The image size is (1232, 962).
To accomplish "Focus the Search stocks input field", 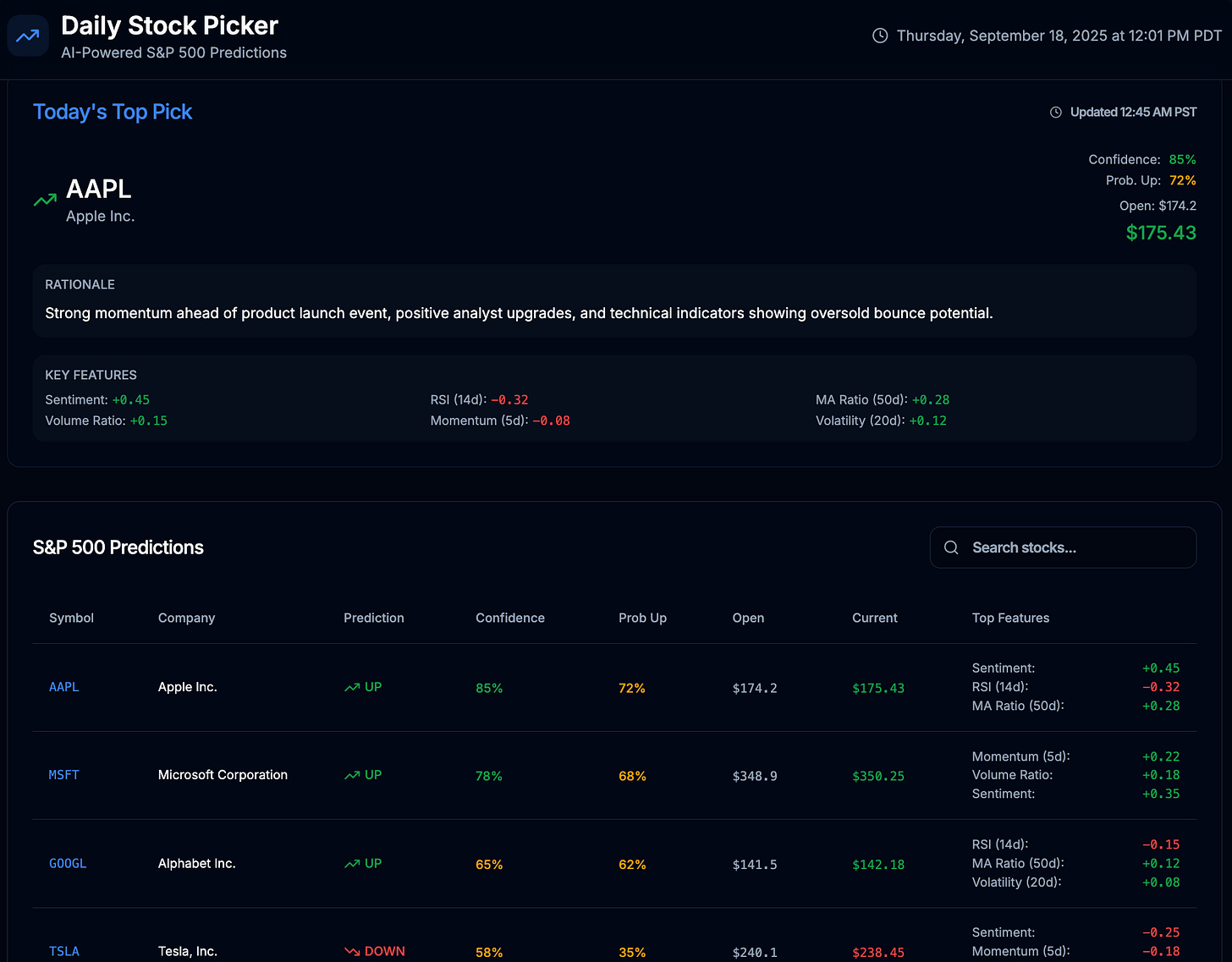I will coord(1063,547).
